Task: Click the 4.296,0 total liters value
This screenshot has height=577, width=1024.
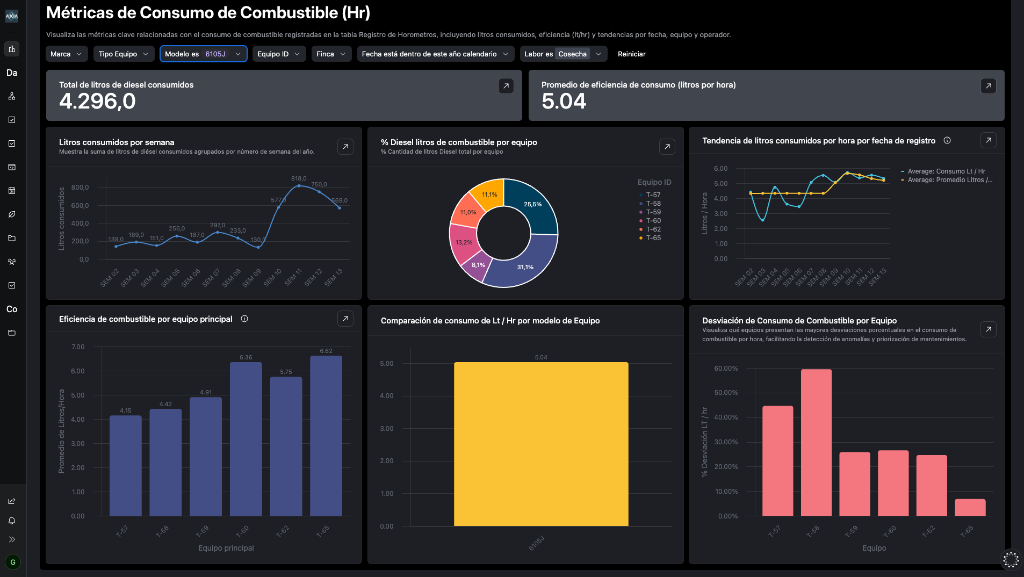Action: pyautogui.click(x=97, y=101)
